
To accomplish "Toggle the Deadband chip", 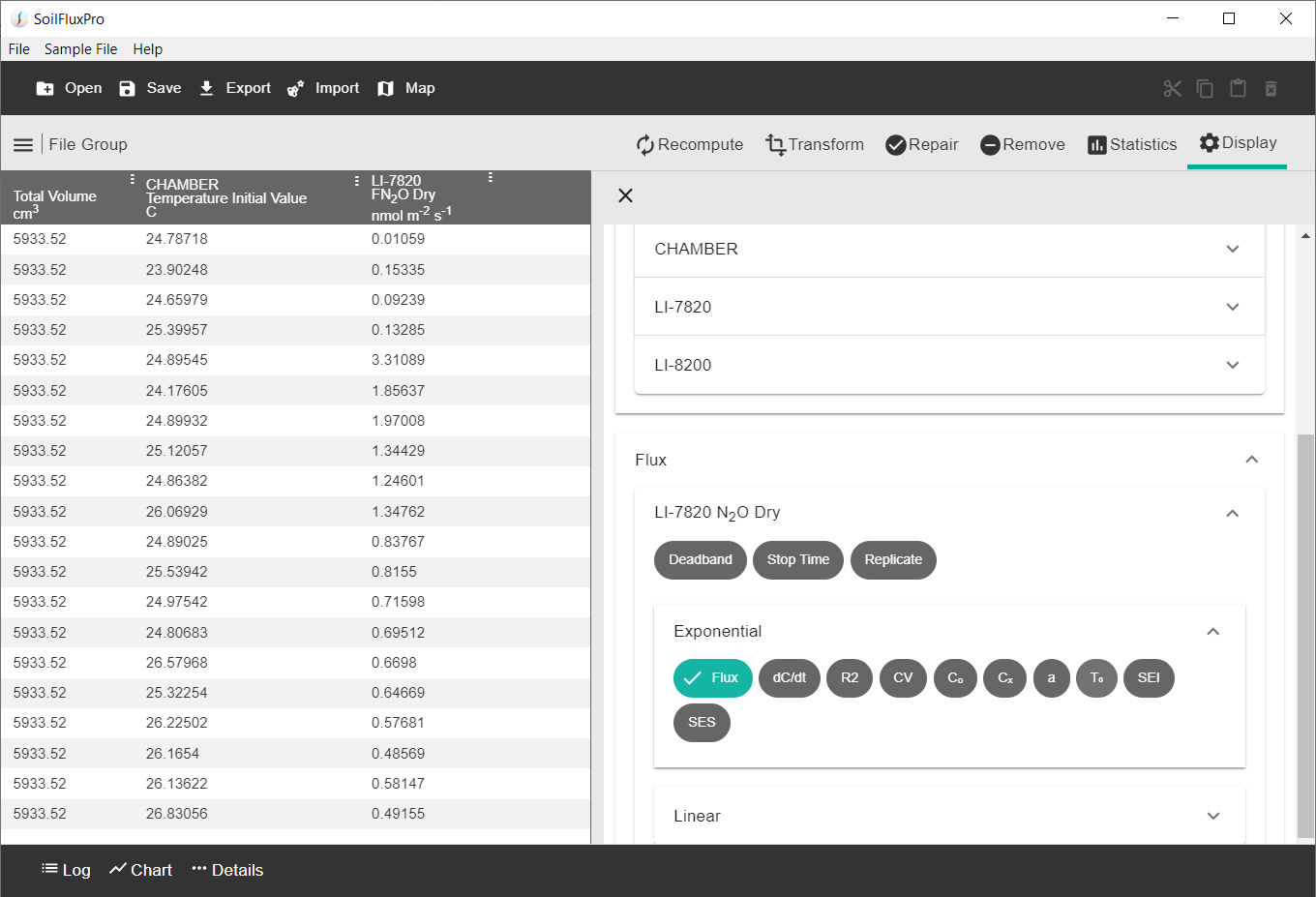I will (701, 559).
